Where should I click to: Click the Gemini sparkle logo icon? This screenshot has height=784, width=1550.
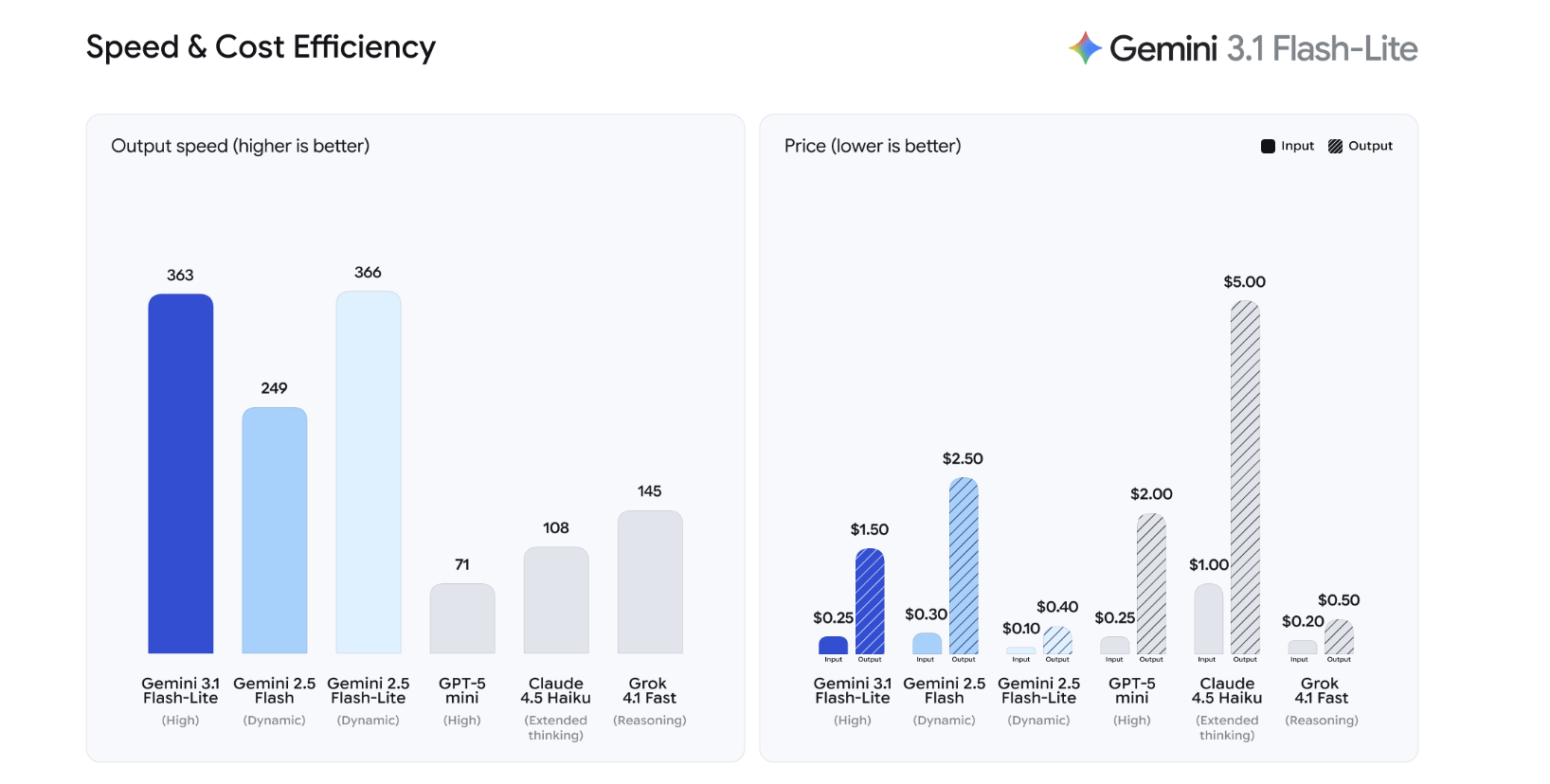click(1085, 48)
